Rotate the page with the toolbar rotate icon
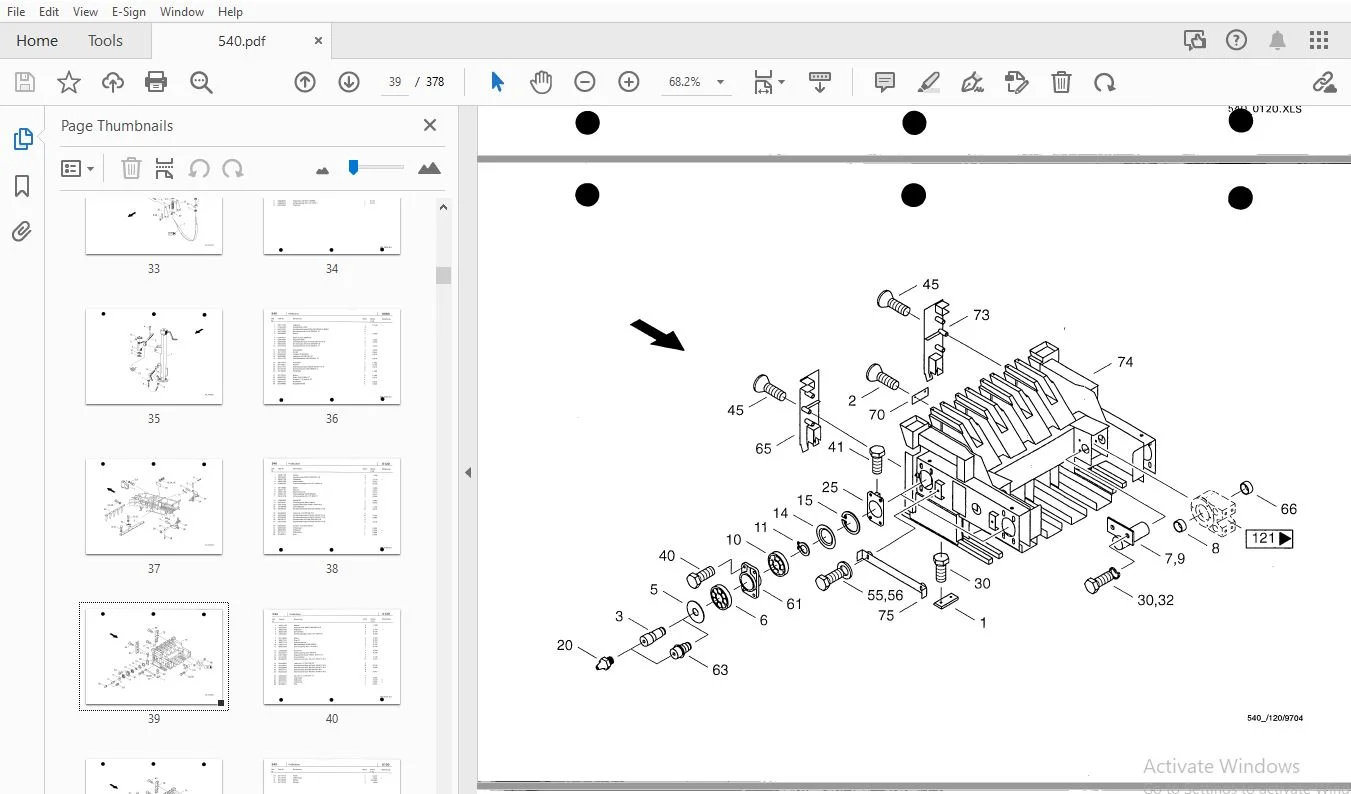Viewport: 1351px width, 794px height. point(1105,82)
